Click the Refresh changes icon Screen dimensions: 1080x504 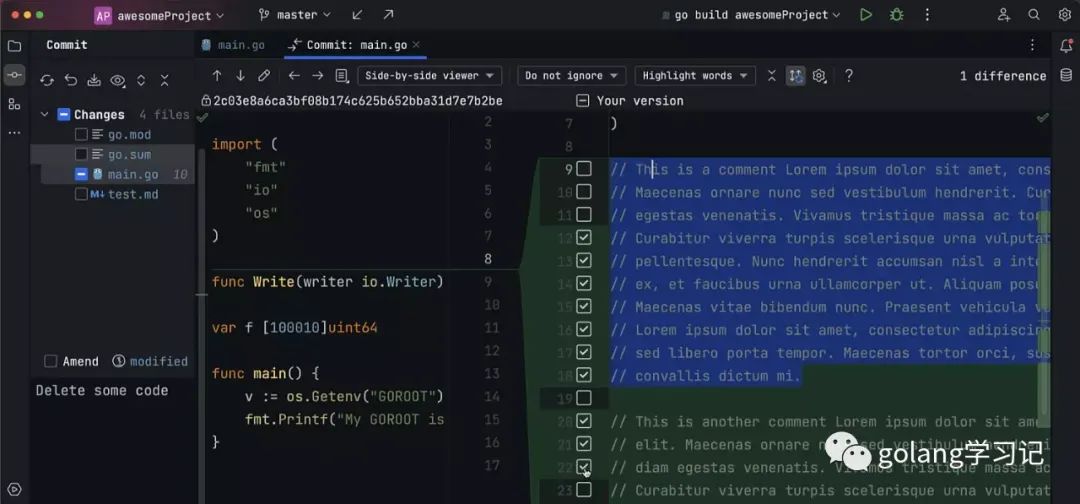47,81
